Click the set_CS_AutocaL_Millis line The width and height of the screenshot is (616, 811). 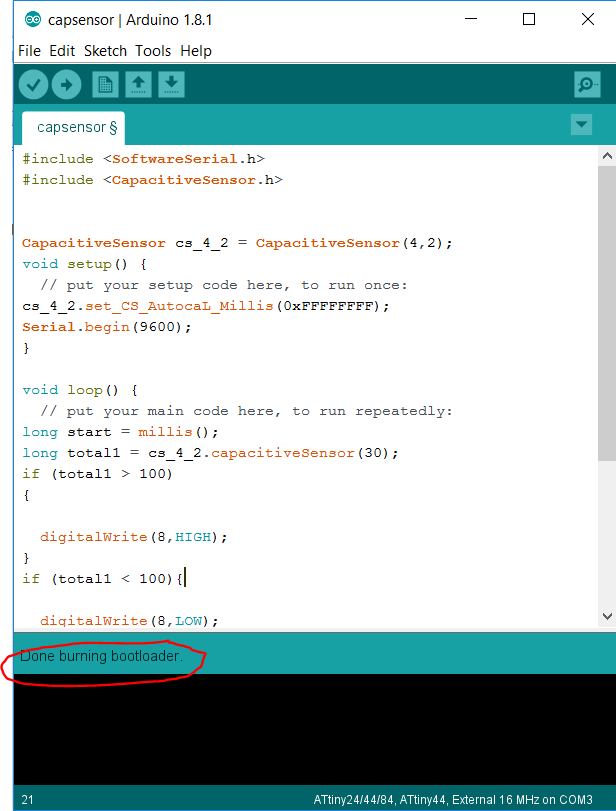(x=206, y=306)
